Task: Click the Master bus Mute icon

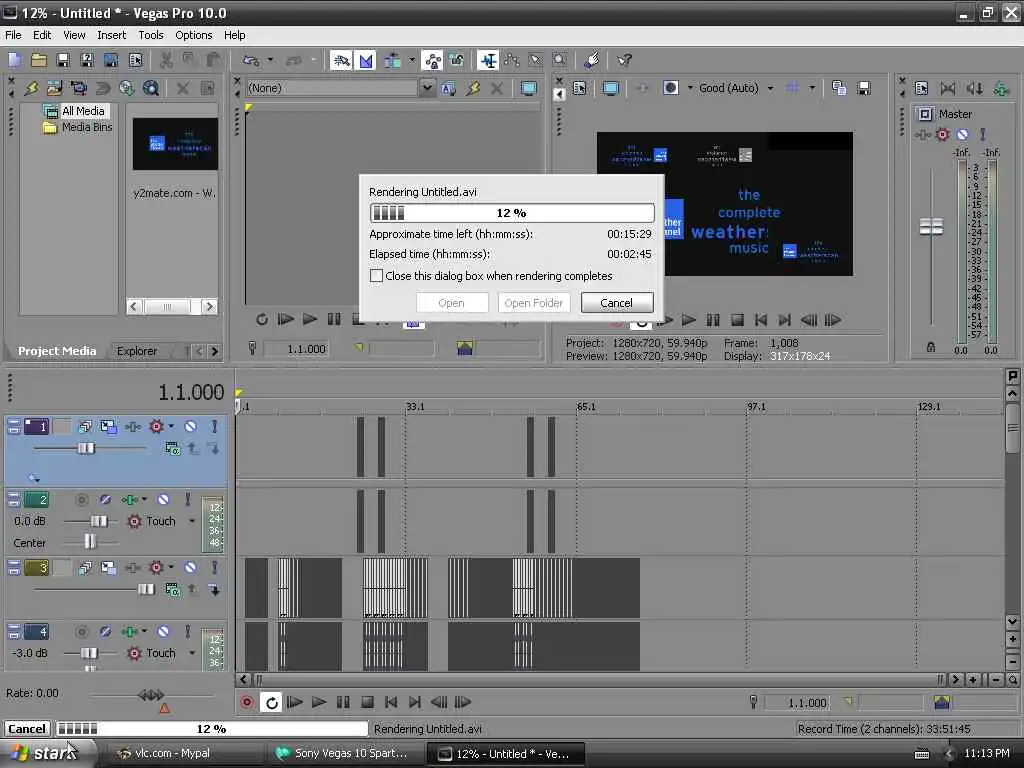Action: (x=962, y=135)
